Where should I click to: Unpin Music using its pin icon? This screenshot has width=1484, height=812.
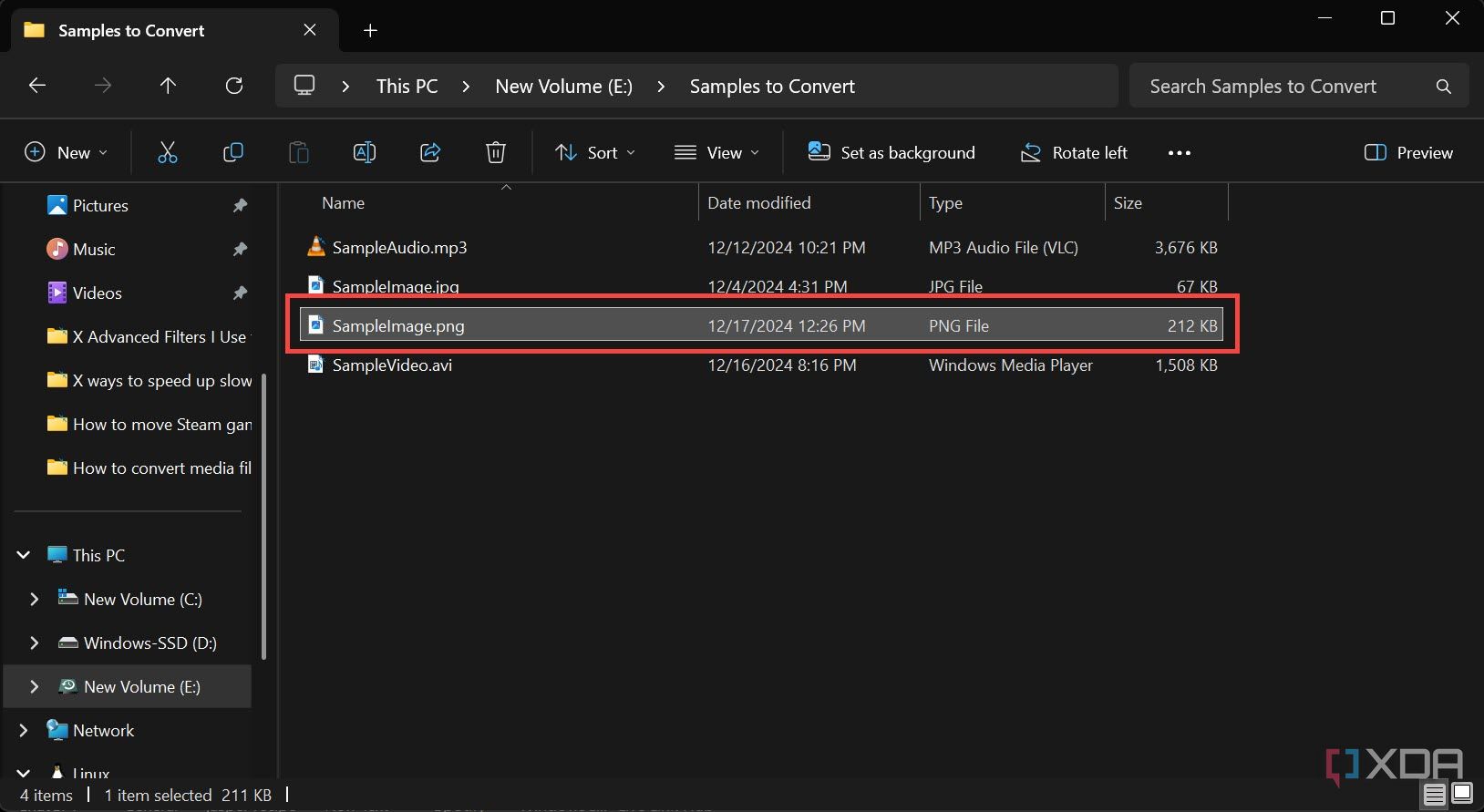pyautogui.click(x=240, y=249)
